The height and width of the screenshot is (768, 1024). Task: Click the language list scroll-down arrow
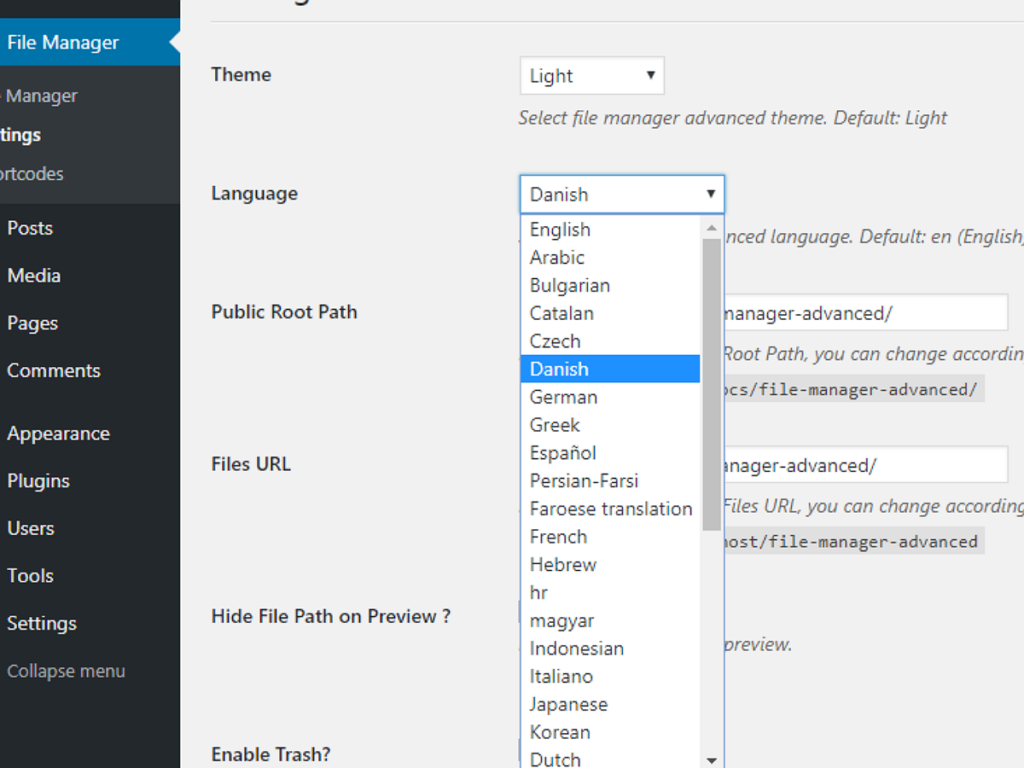(x=711, y=760)
